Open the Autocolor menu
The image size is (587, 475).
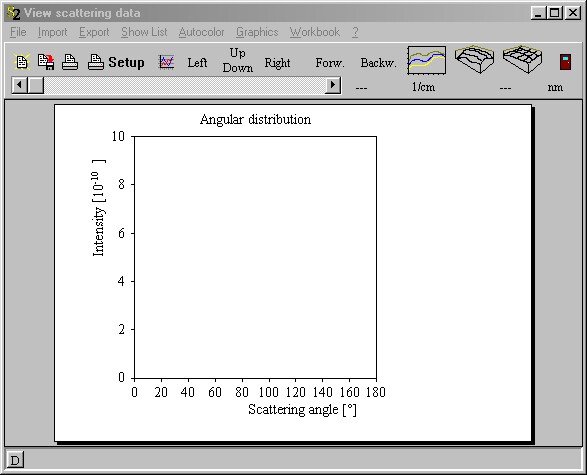coord(201,32)
